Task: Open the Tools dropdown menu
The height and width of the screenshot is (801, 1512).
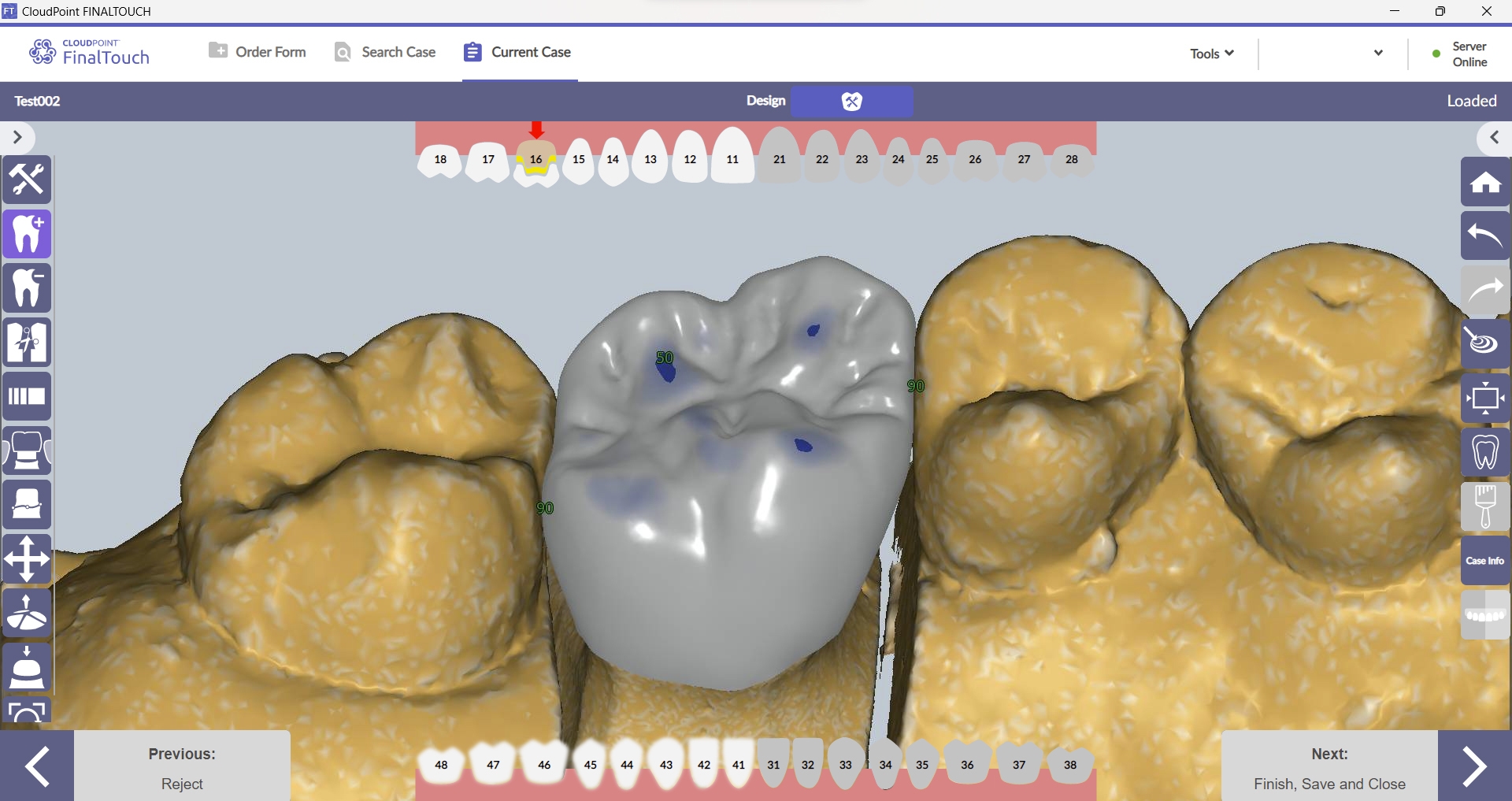Action: (x=1211, y=54)
